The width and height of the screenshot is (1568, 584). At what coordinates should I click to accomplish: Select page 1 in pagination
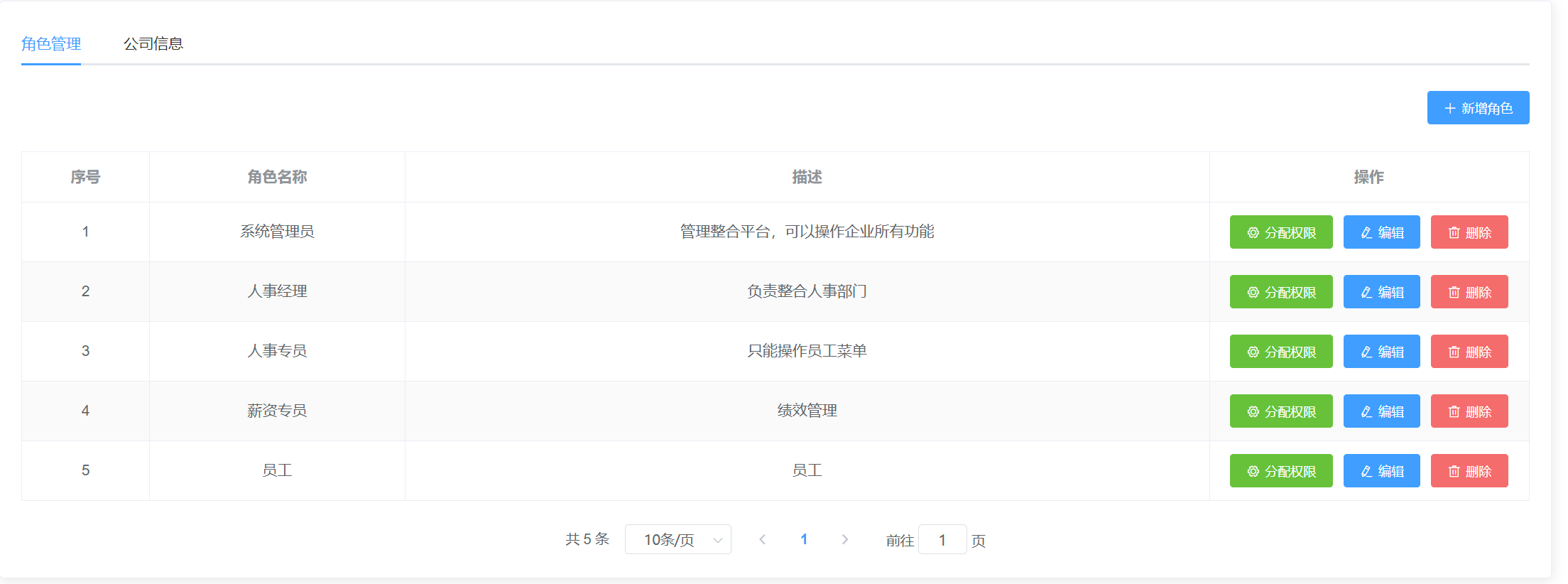click(x=804, y=540)
